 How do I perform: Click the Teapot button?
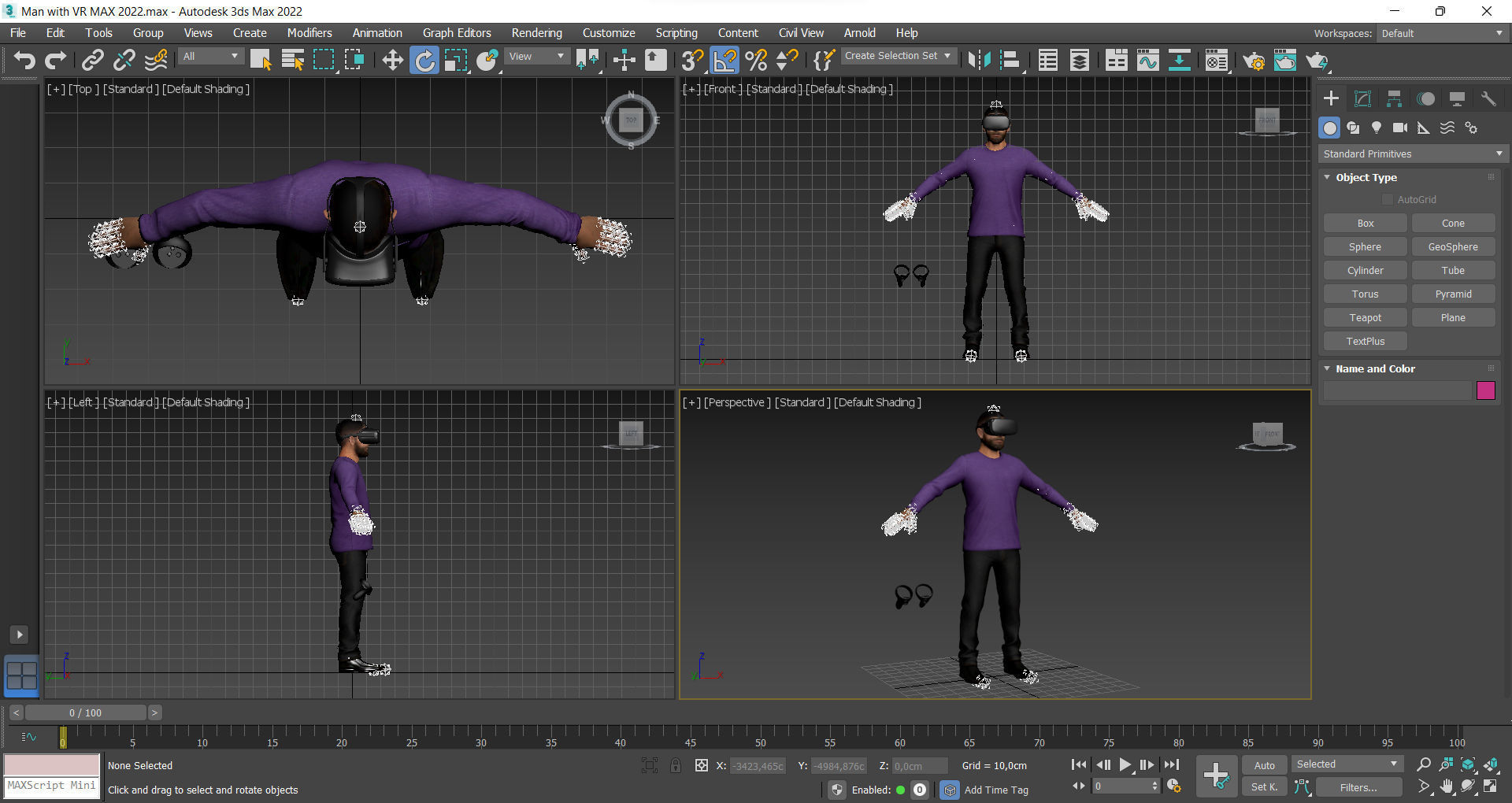[x=1366, y=318]
